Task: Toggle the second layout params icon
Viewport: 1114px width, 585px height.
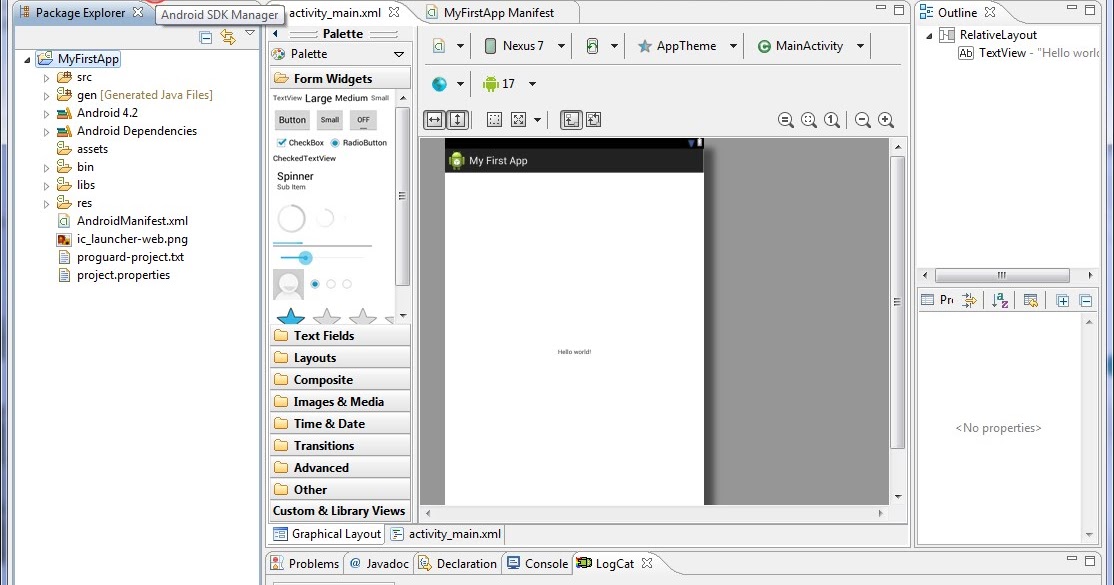Action: [593, 120]
